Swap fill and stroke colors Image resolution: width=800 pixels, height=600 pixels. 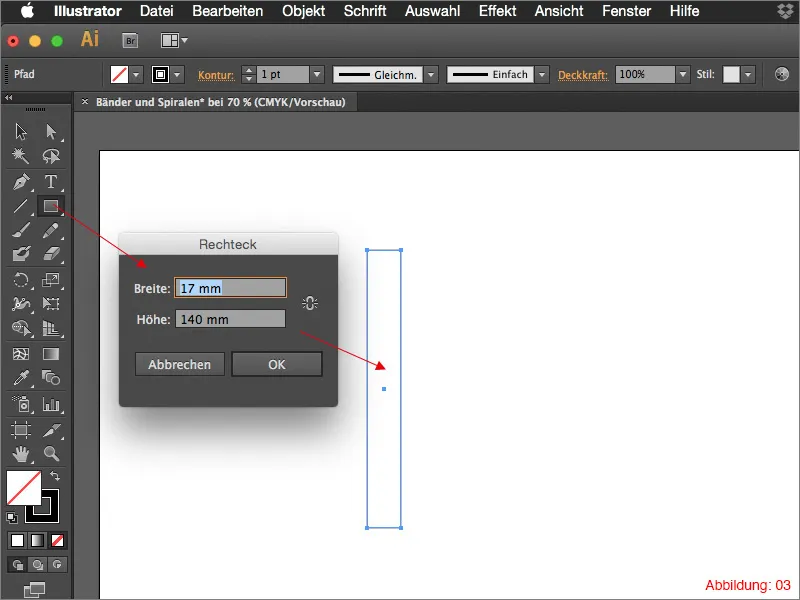[55, 476]
